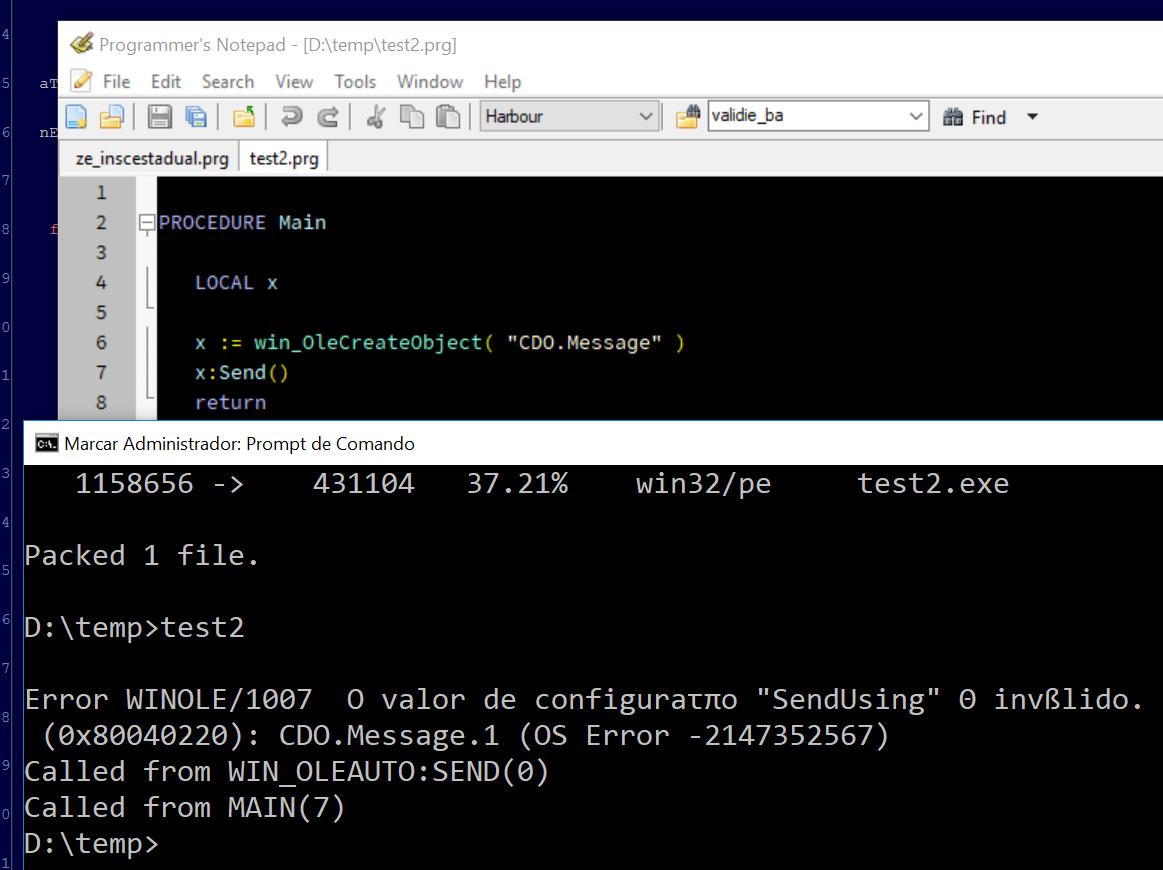This screenshot has width=1163, height=870.
Task: Expand the Find button options arrow
Action: 1032,116
